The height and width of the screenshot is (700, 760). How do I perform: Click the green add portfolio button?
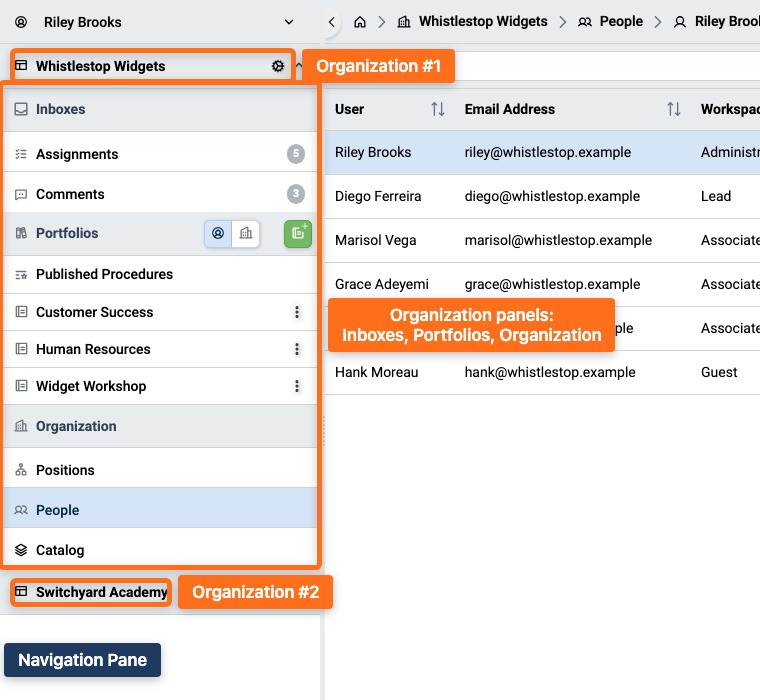[298, 234]
